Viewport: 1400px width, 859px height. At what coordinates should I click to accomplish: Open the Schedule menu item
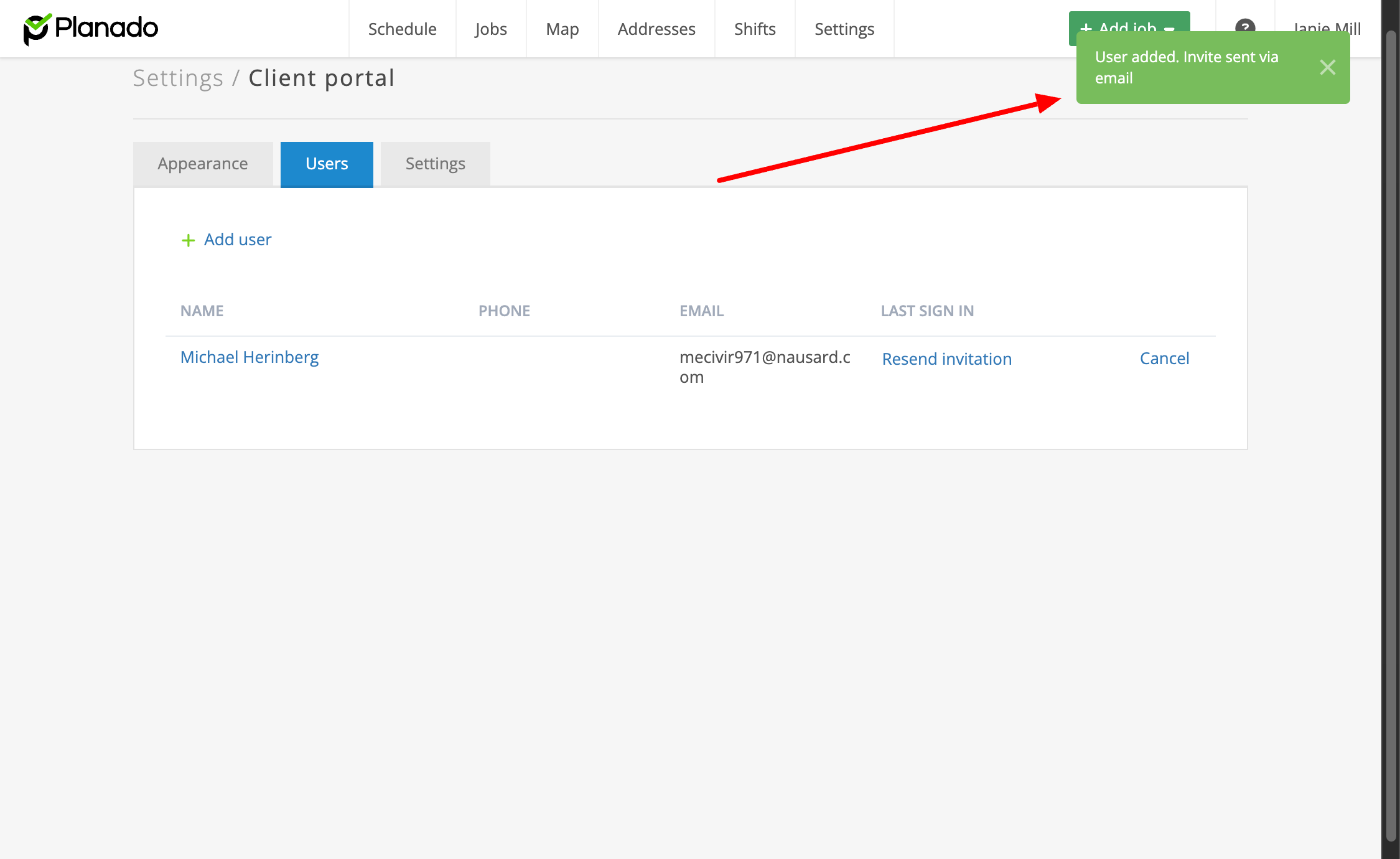[x=402, y=29]
